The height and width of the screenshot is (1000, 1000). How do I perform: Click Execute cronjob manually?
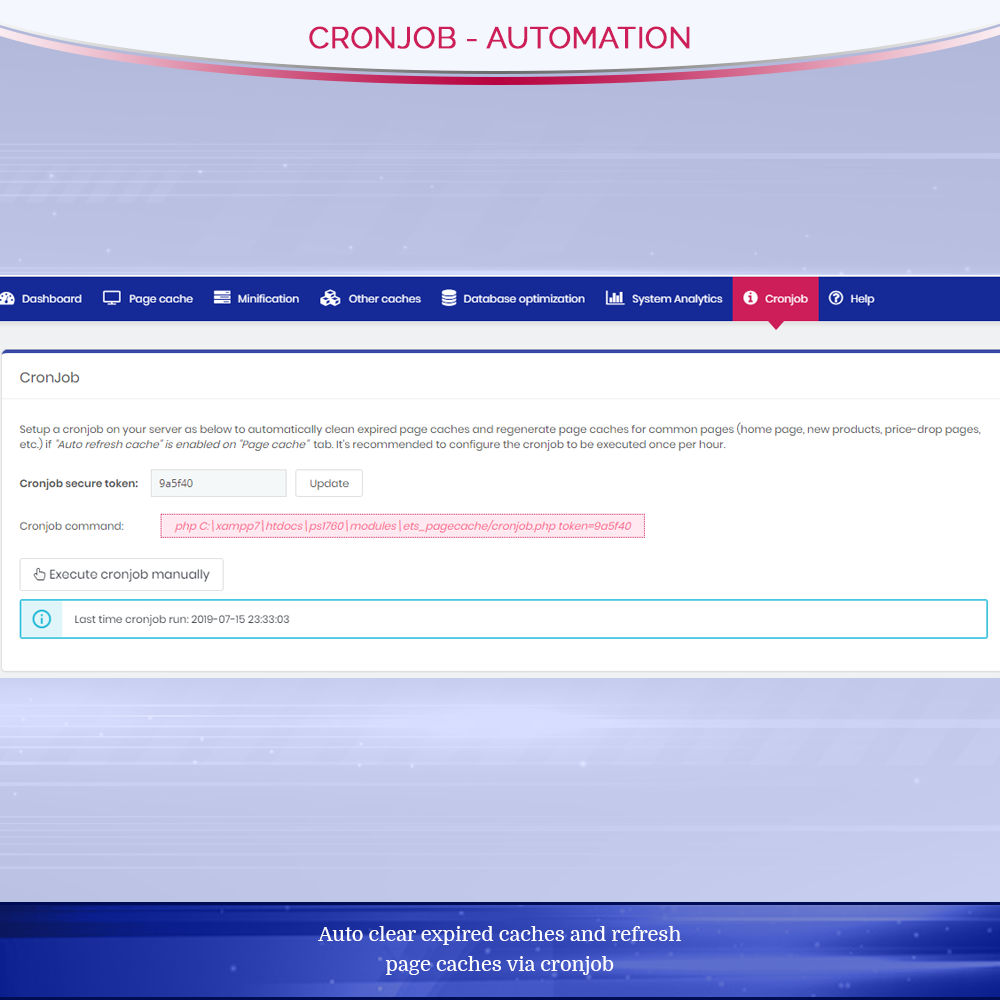click(121, 575)
